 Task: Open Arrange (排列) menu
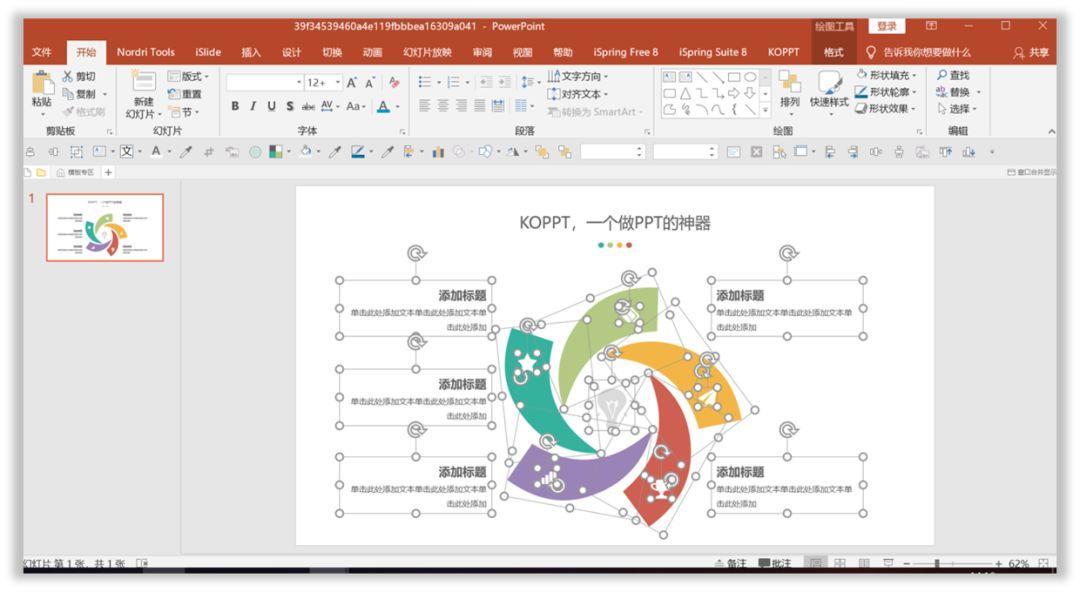pyautogui.click(x=789, y=92)
